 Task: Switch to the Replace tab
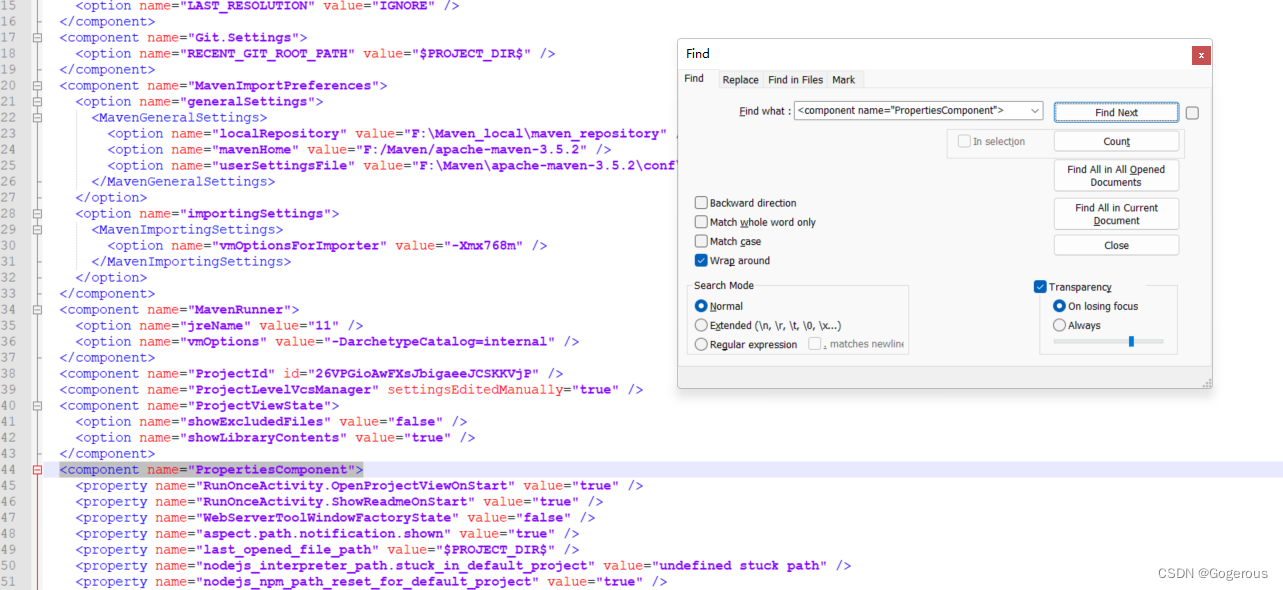pos(739,79)
